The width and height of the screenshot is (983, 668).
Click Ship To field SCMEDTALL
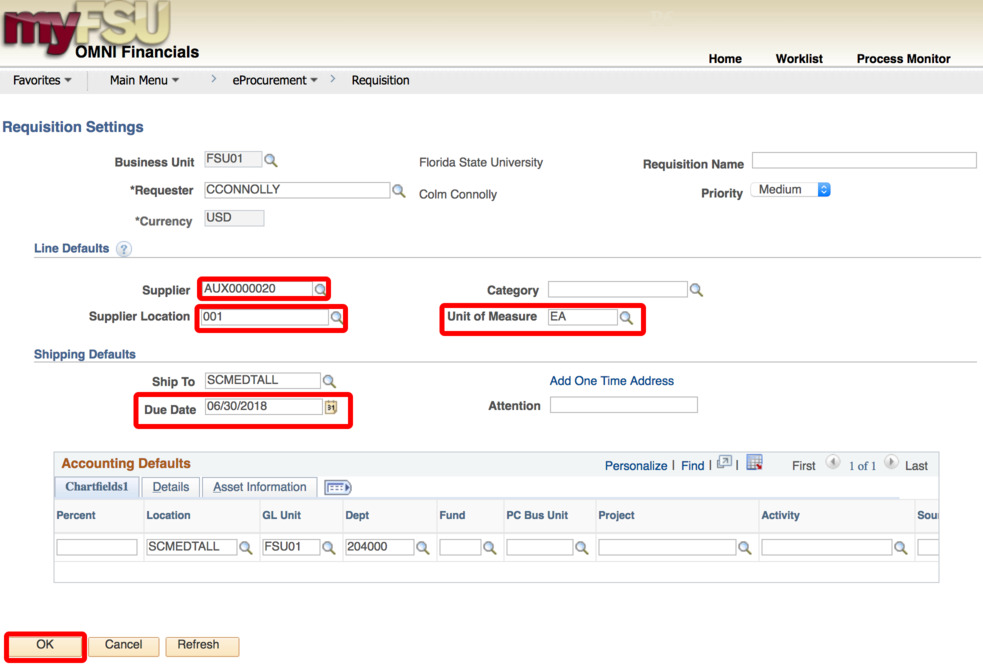(263, 380)
